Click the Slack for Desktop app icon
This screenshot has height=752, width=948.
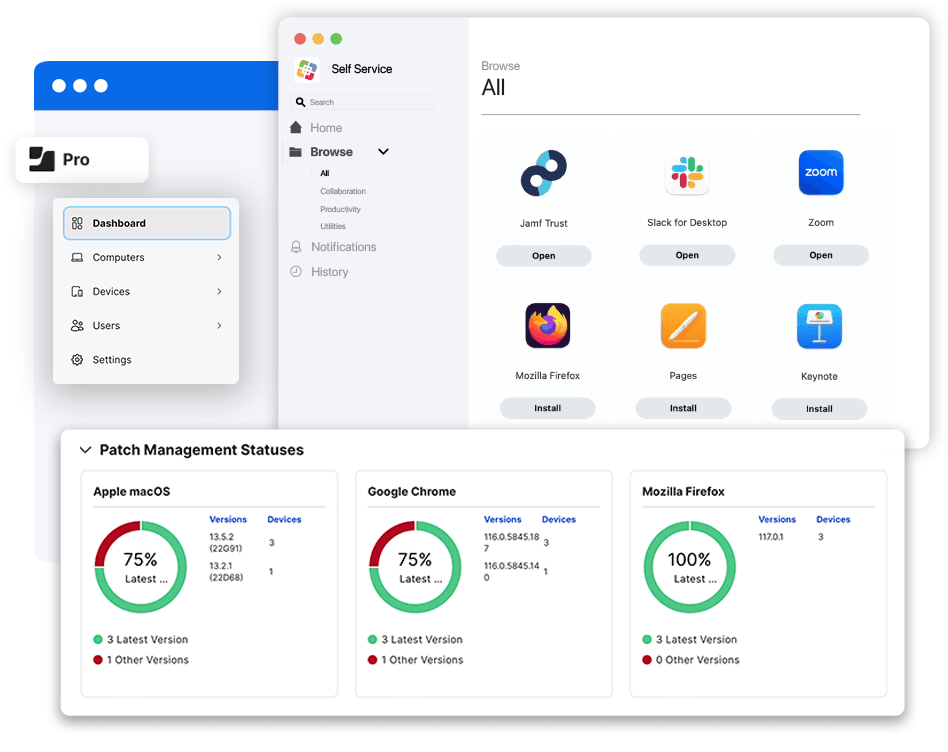[x=687, y=172]
